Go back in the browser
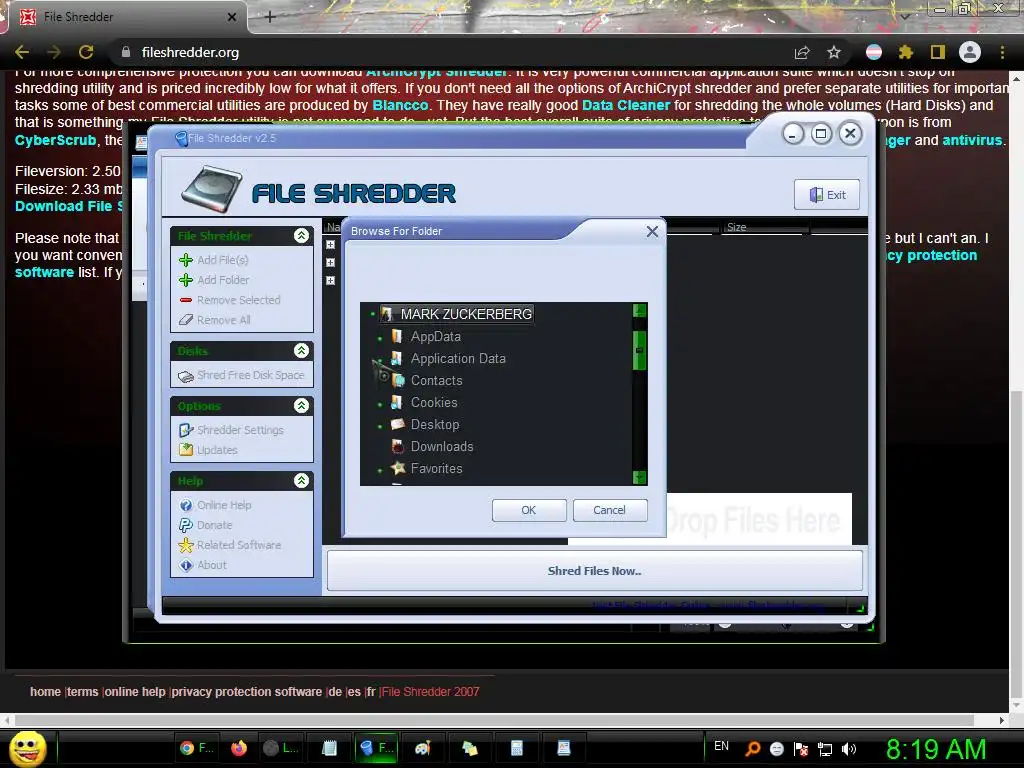Viewport: 1024px width, 768px height. (x=22, y=52)
